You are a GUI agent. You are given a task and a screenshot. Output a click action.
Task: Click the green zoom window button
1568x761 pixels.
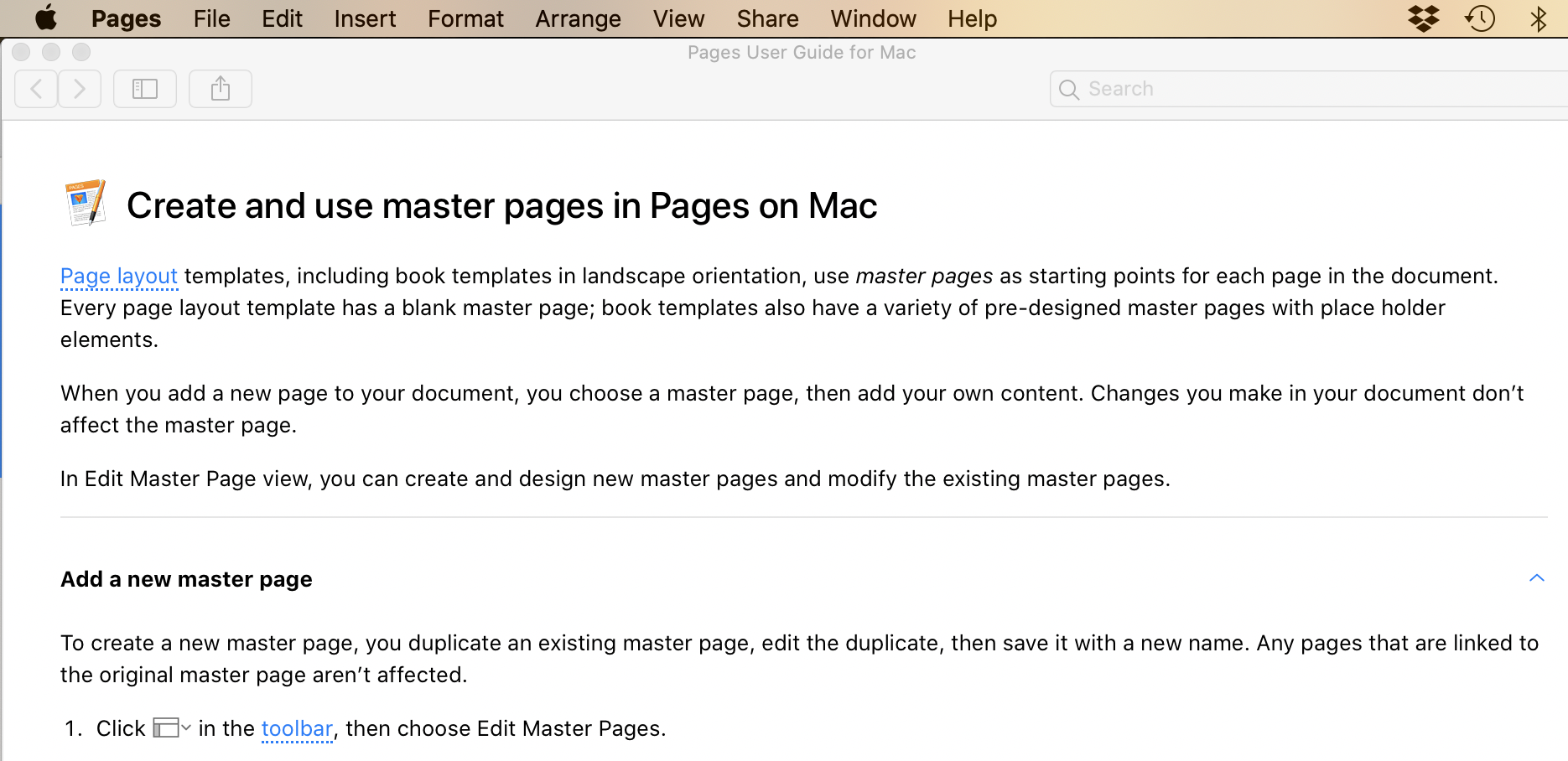click(81, 52)
